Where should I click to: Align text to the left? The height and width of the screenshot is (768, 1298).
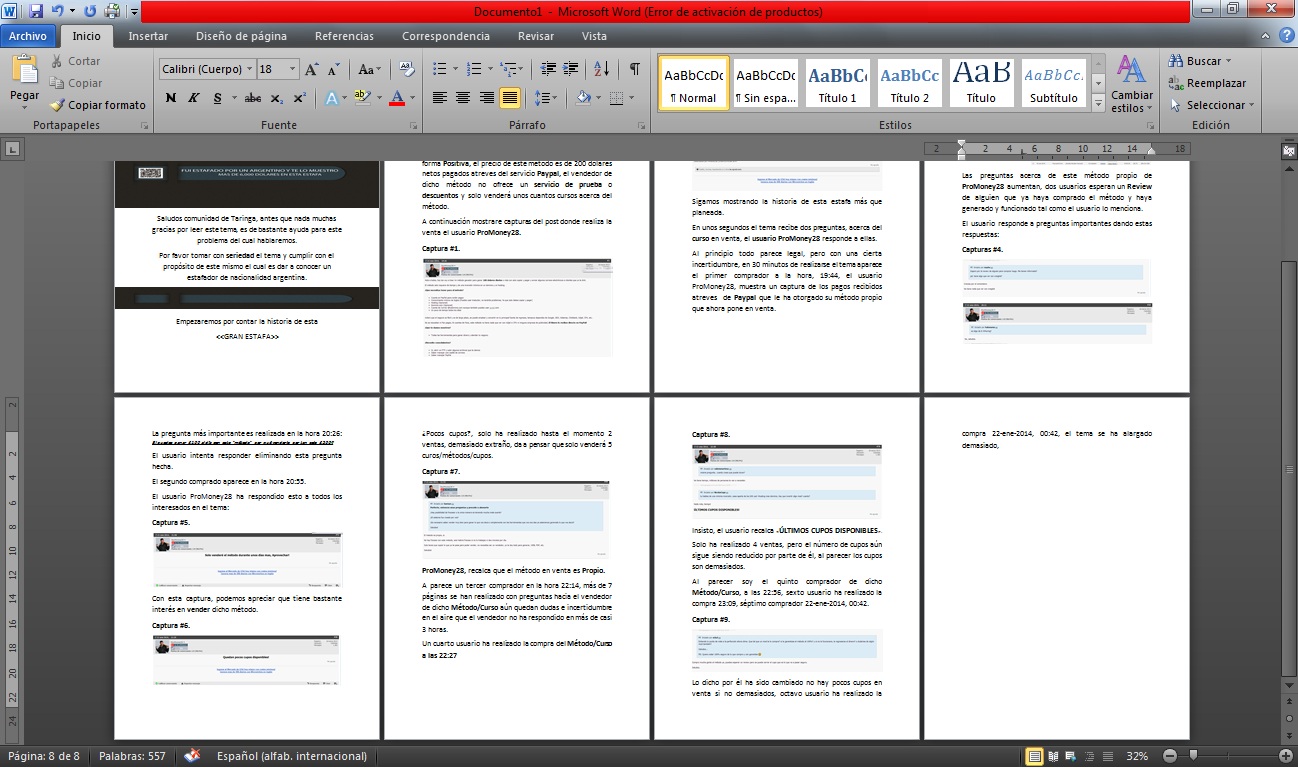[440, 98]
